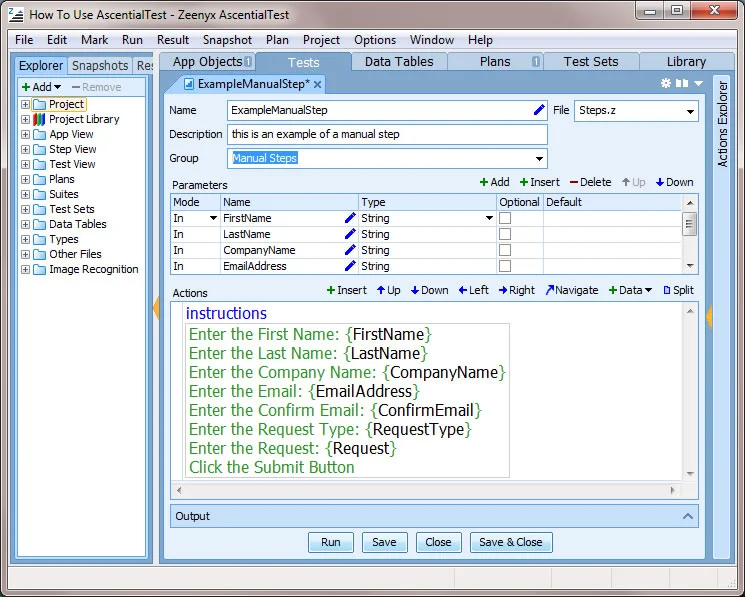Open the Project Library books icon
Screen dimensions: 745x597
click(x=39, y=119)
